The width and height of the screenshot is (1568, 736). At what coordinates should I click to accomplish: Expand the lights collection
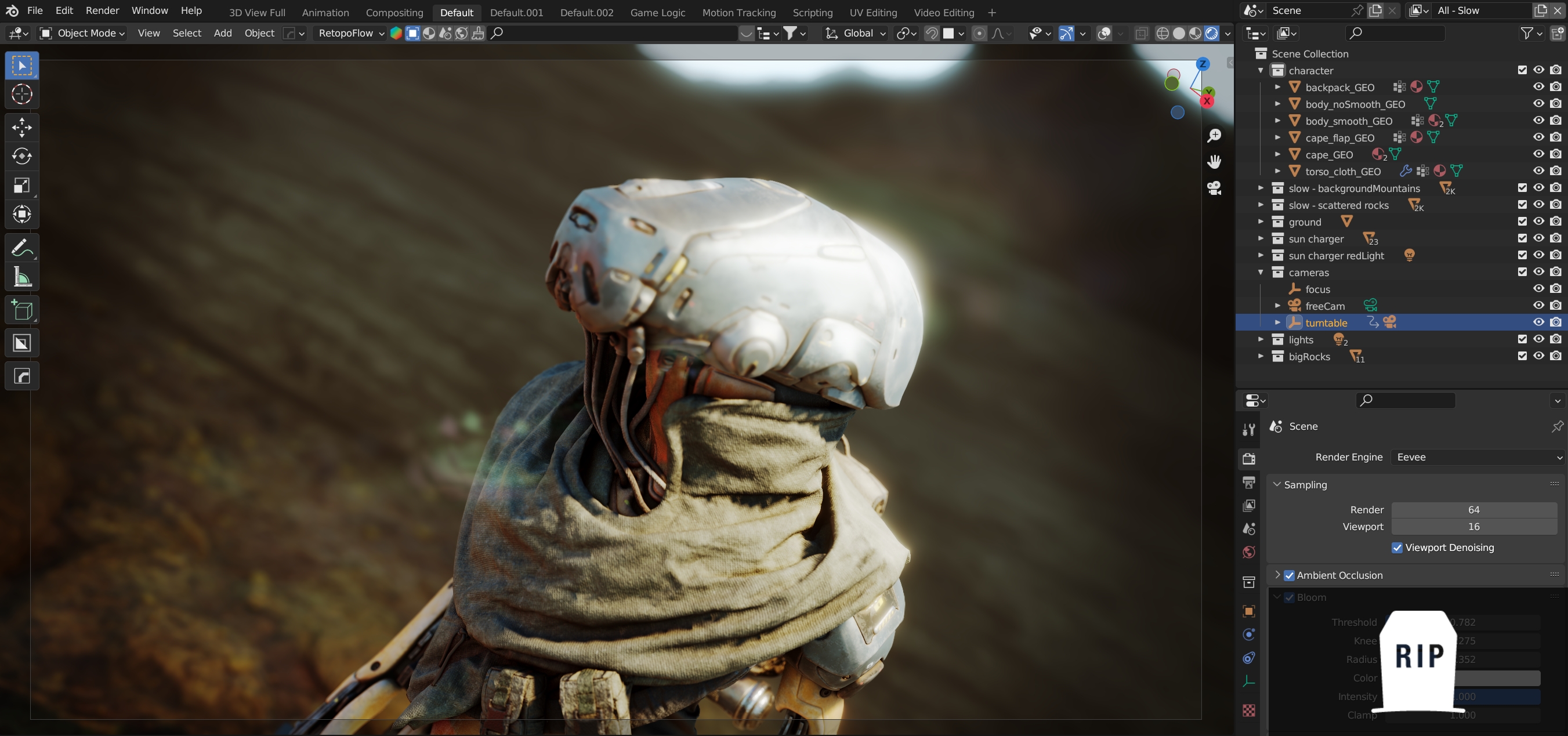(x=1261, y=340)
